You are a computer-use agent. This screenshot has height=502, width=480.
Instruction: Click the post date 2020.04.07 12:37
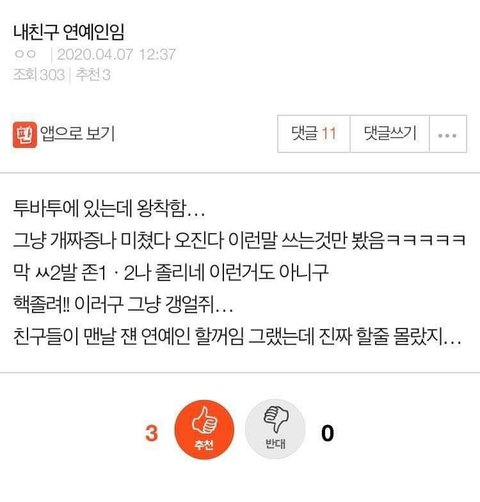click(x=116, y=54)
